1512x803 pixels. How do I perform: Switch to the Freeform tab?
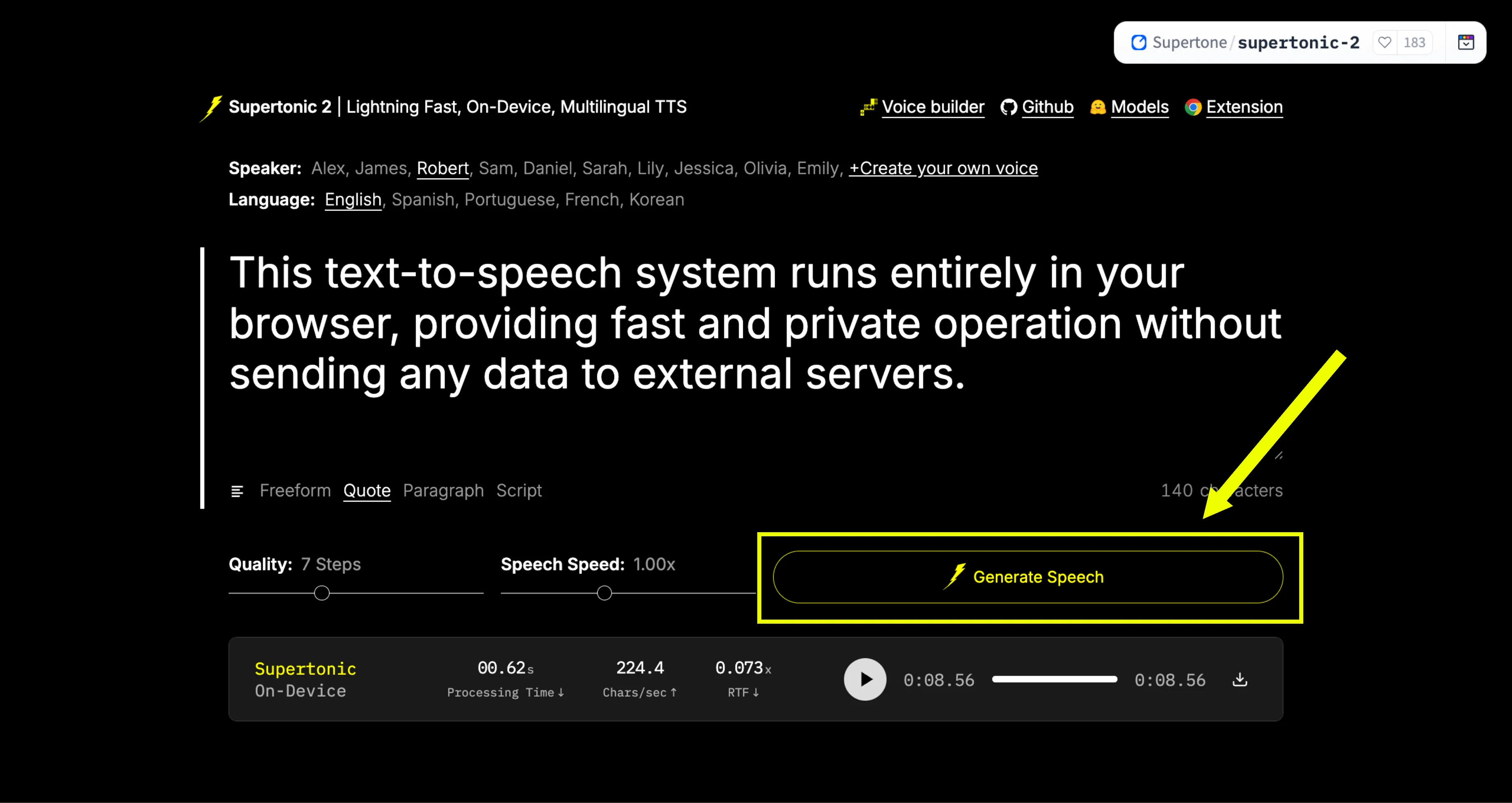coord(295,491)
